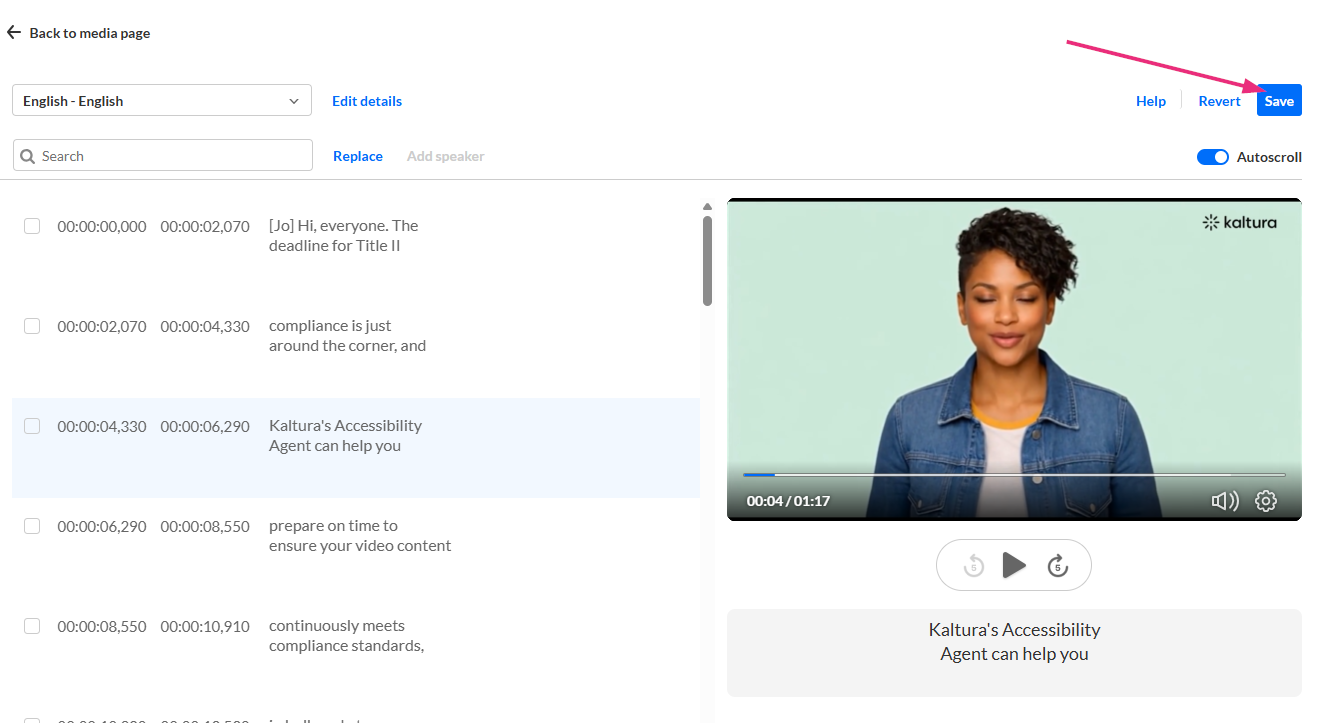Click start time 00:00:06,290 in fourth row

pos(102,526)
